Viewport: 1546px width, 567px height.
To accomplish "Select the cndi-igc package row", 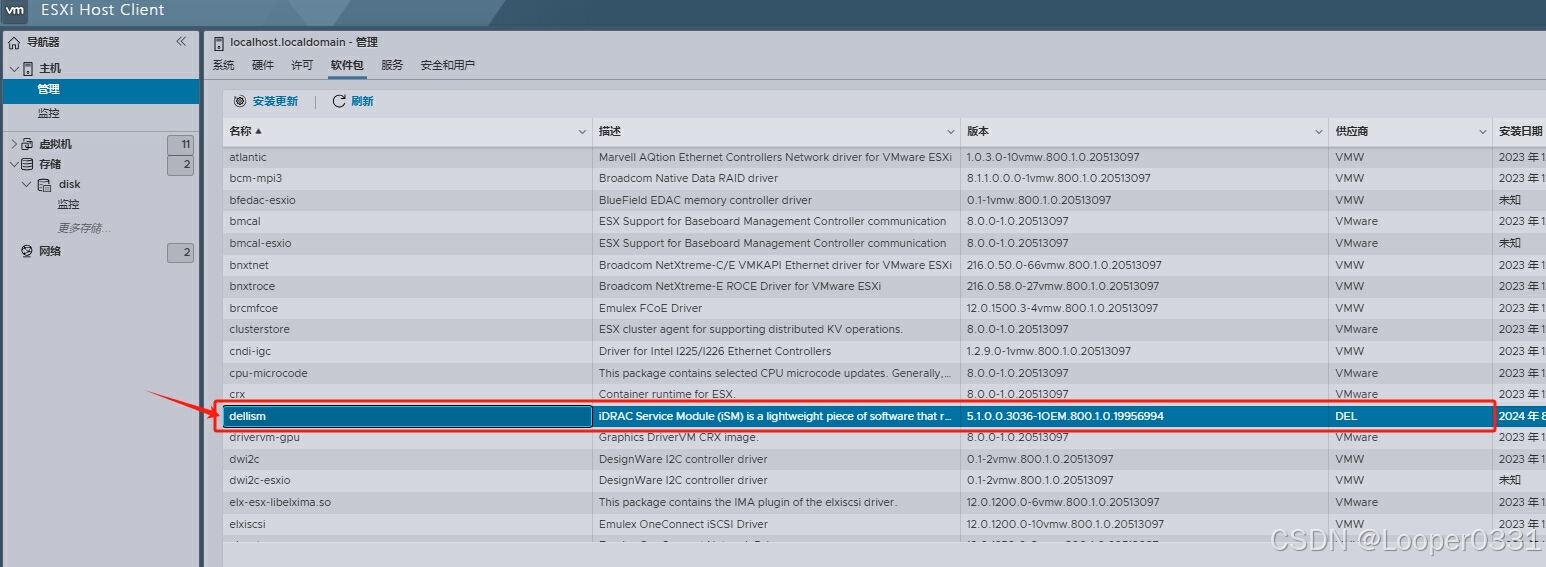I will pyautogui.click(x=884, y=351).
